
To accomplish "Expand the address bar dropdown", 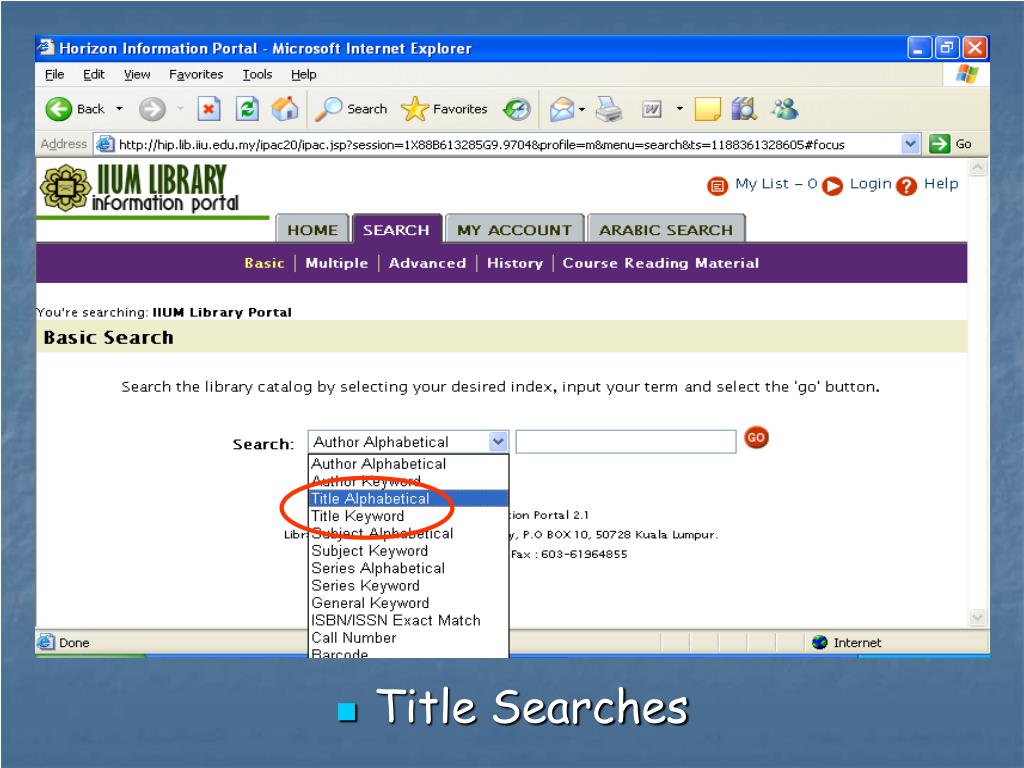I will (910, 144).
